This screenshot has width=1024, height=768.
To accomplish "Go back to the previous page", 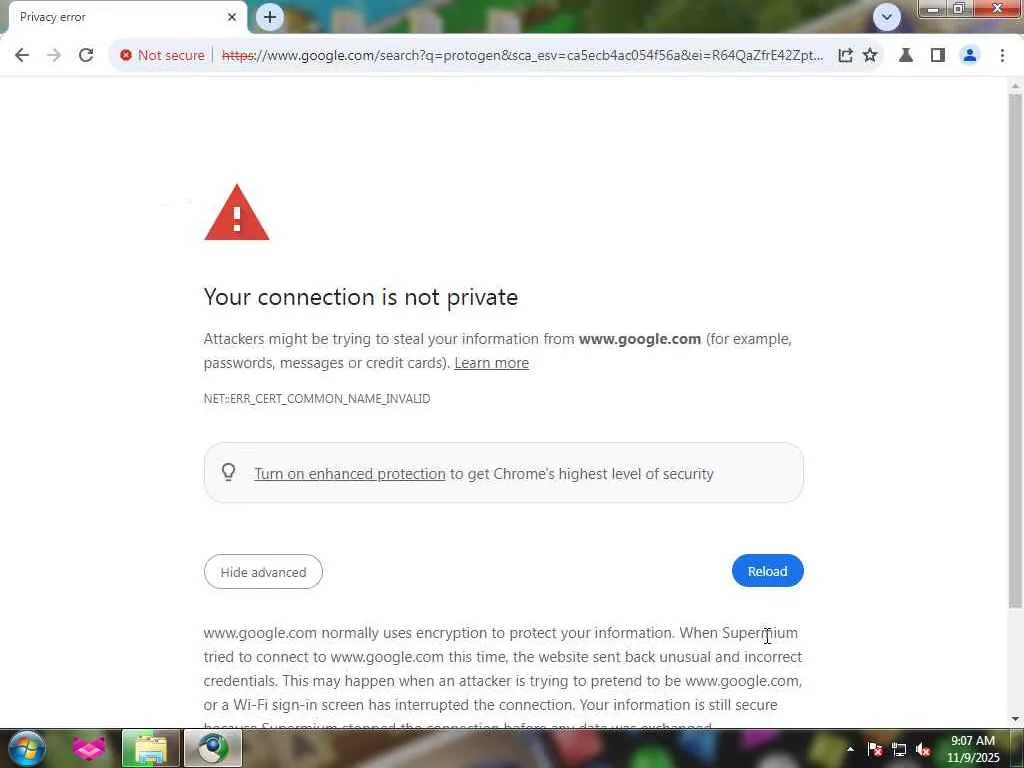I will (22, 55).
